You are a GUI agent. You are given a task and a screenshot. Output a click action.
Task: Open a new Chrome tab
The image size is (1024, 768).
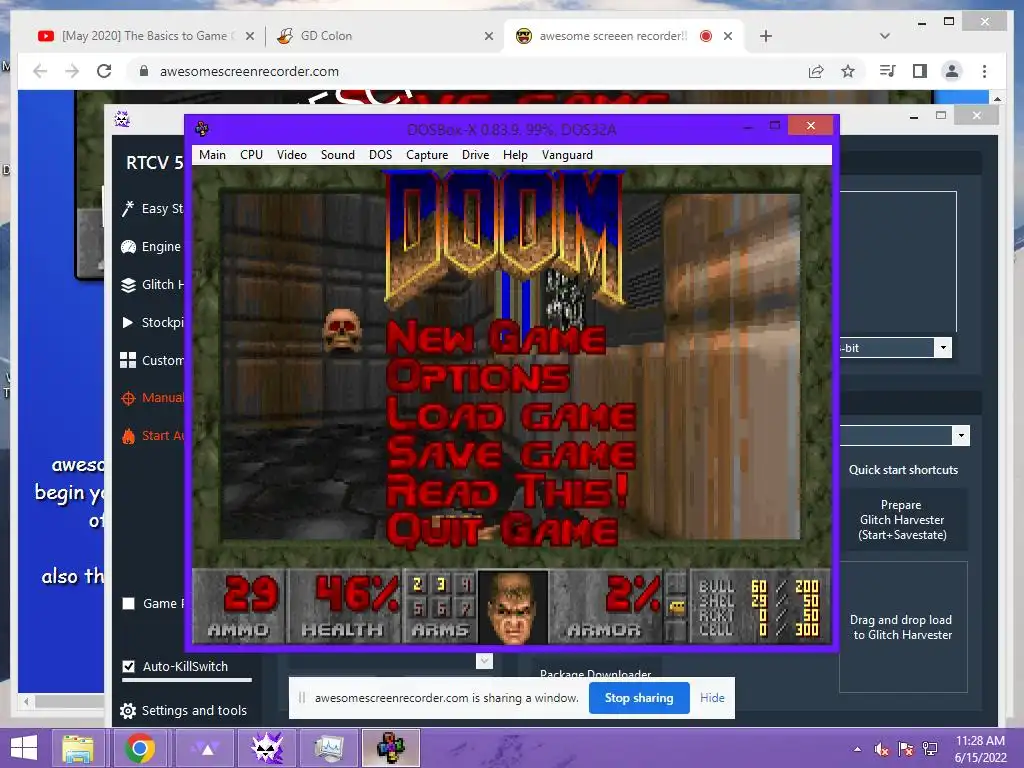pos(766,36)
